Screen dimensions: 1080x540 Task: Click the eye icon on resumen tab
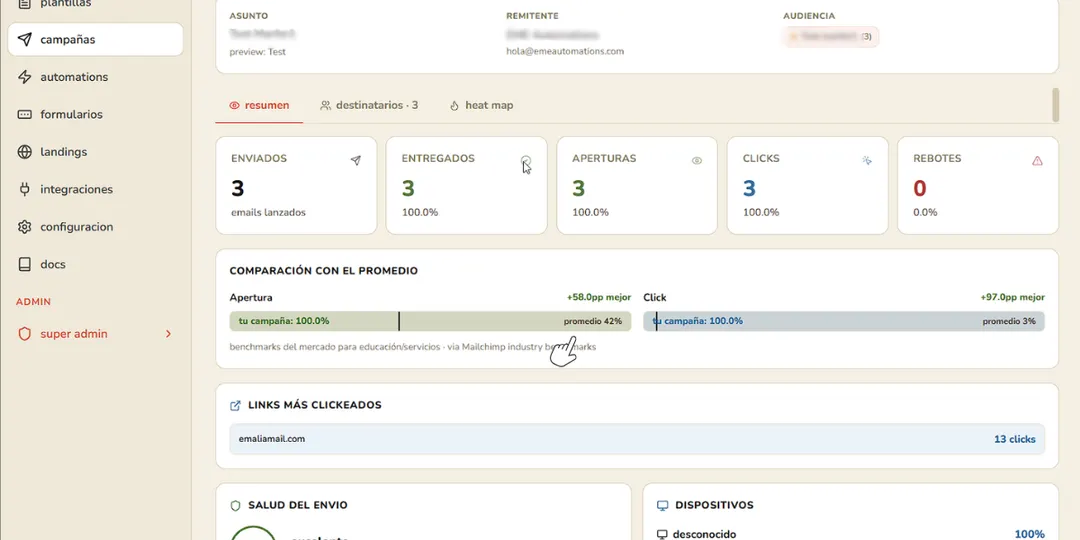234,105
